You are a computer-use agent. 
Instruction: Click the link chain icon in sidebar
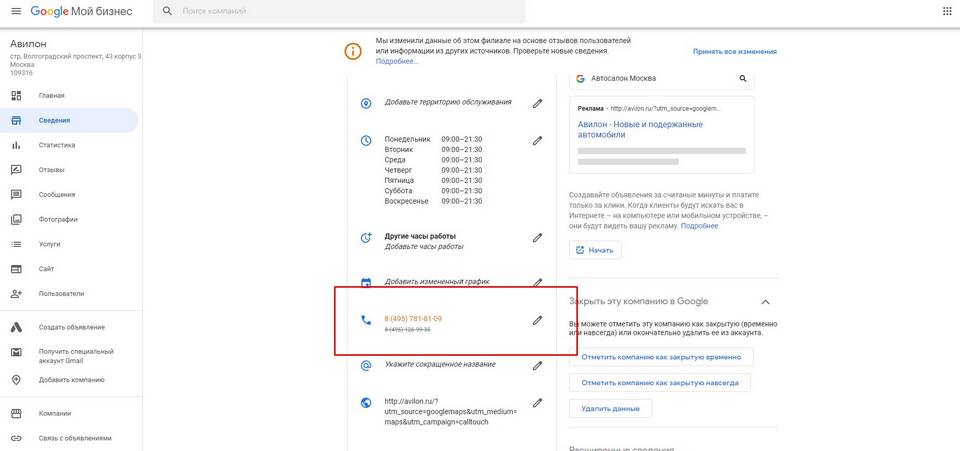tap(17, 438)
